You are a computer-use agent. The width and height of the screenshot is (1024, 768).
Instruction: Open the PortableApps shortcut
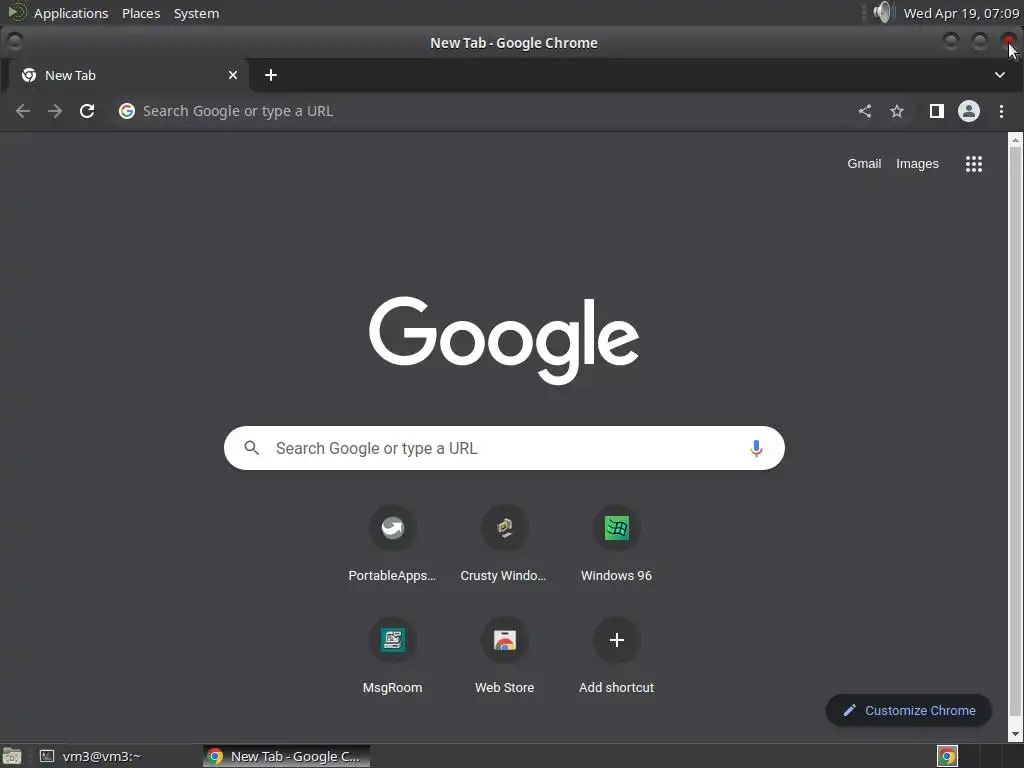point(392,543)
